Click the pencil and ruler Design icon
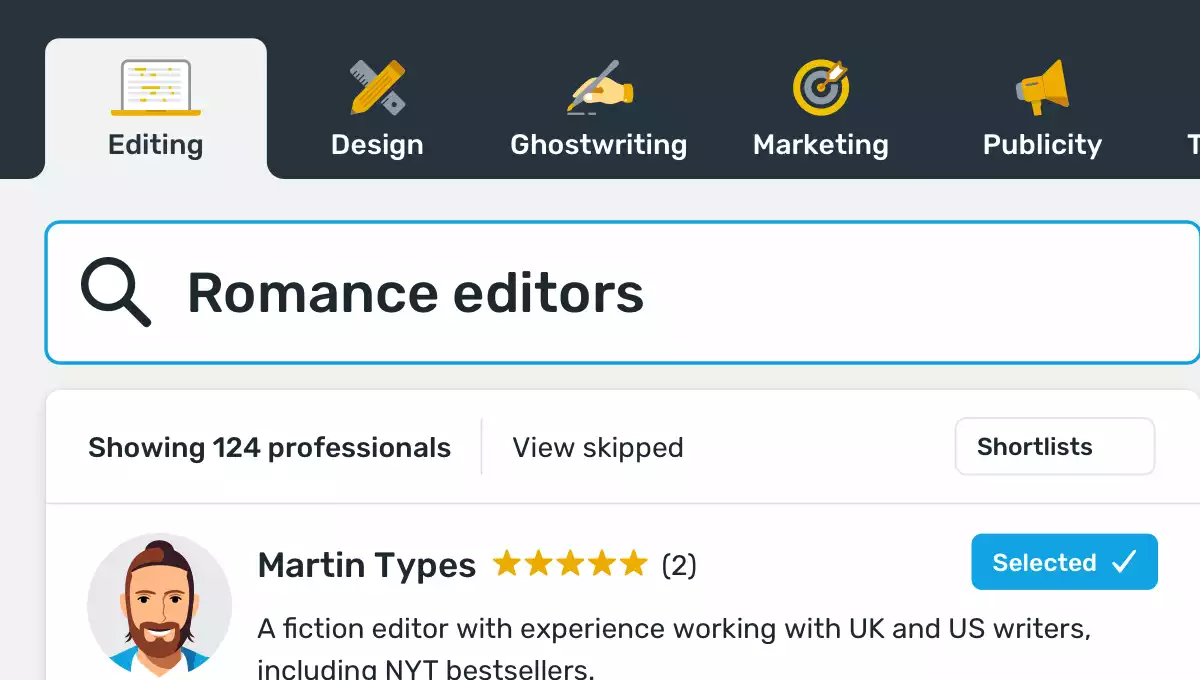 (377, 87)
